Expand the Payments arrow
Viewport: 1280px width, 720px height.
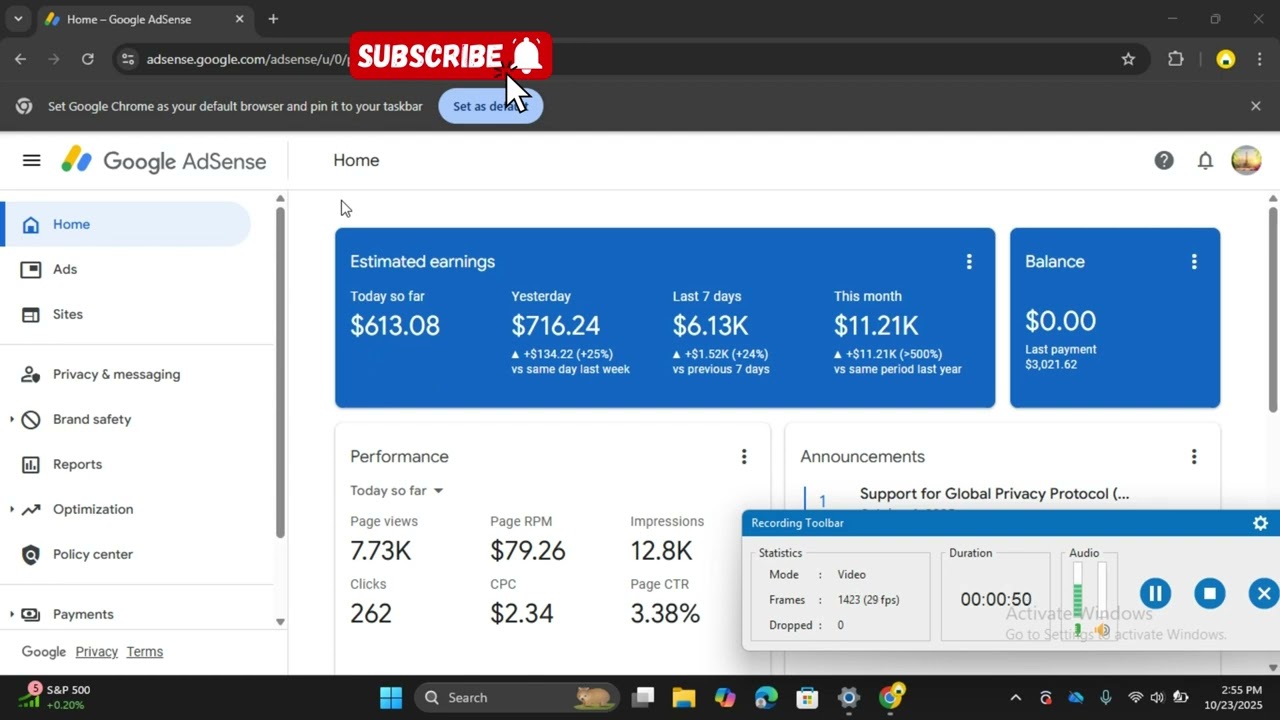(x=11, y=614)
